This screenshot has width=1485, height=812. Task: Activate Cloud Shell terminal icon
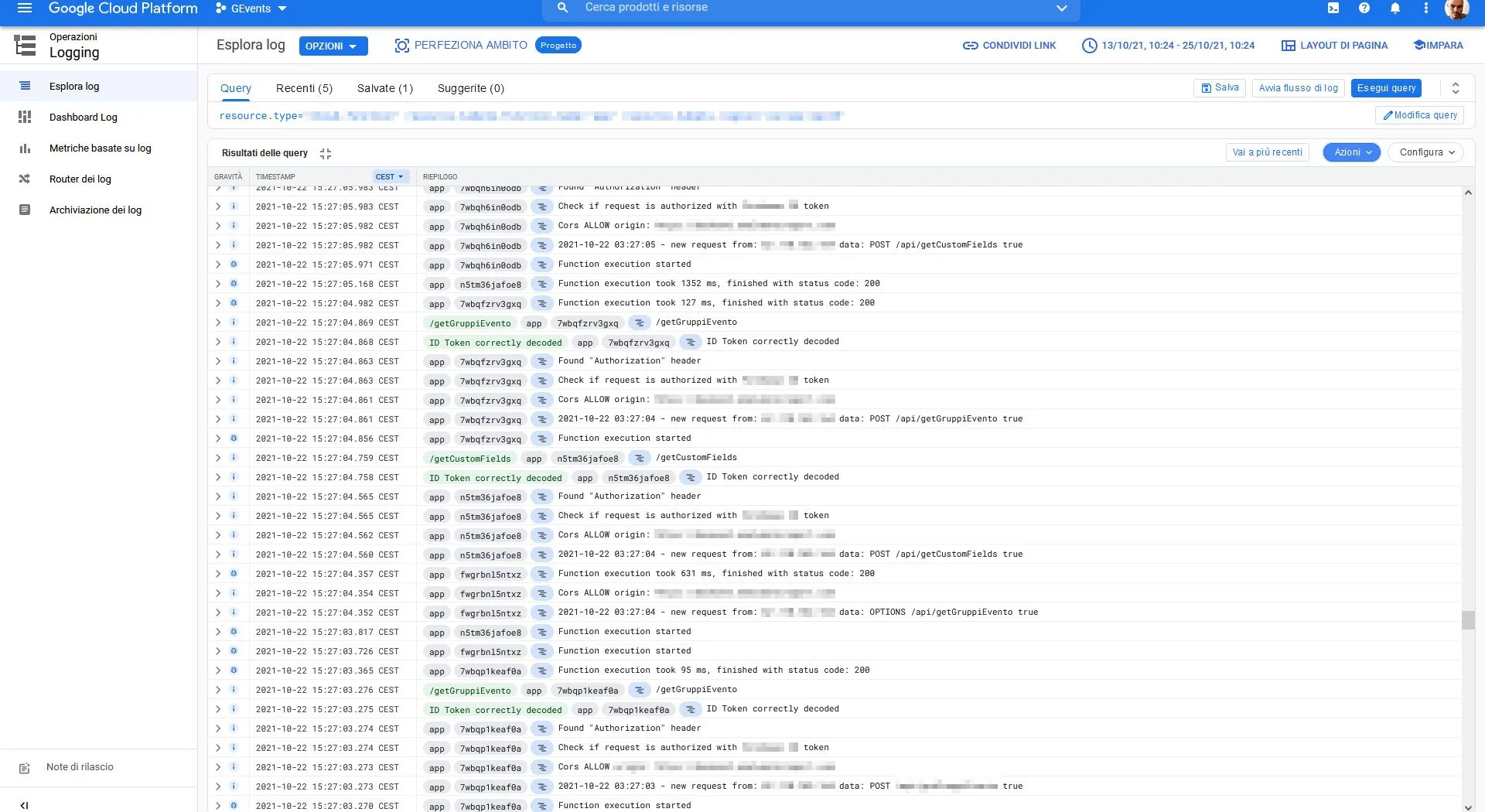1333,9
